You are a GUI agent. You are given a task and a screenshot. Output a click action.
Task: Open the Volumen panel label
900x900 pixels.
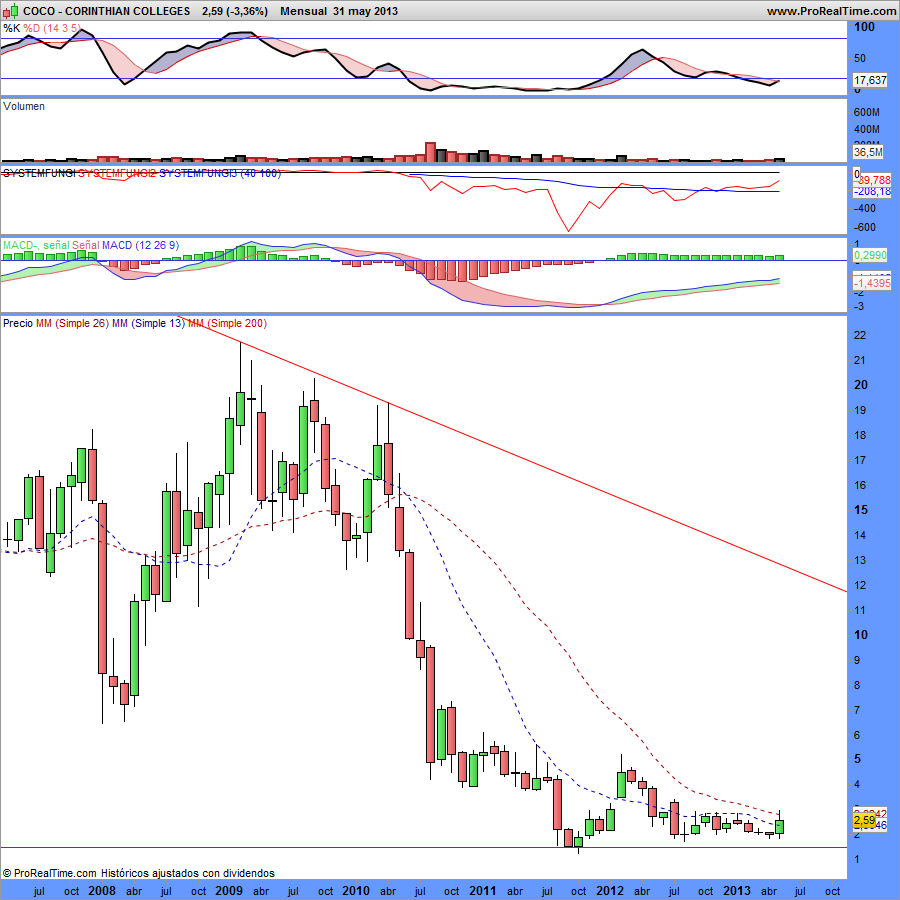pyautogui.click(x=24, y=106)
